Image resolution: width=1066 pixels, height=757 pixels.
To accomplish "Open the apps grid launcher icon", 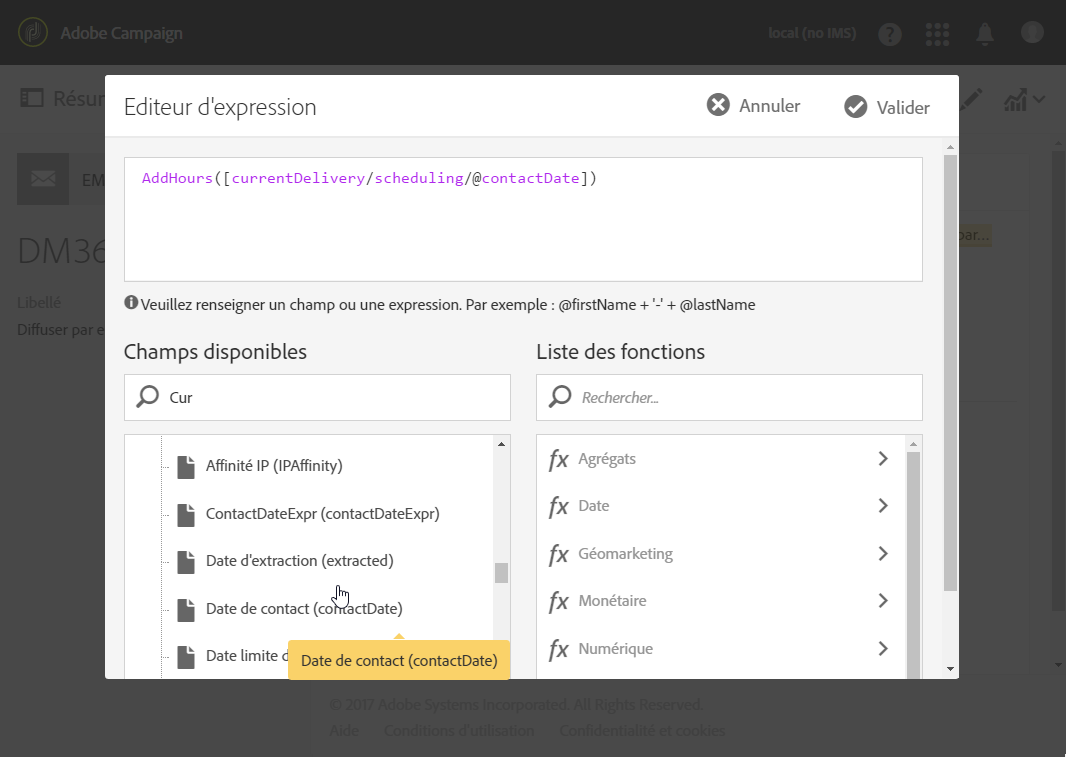I will click(x=937, y=34).
